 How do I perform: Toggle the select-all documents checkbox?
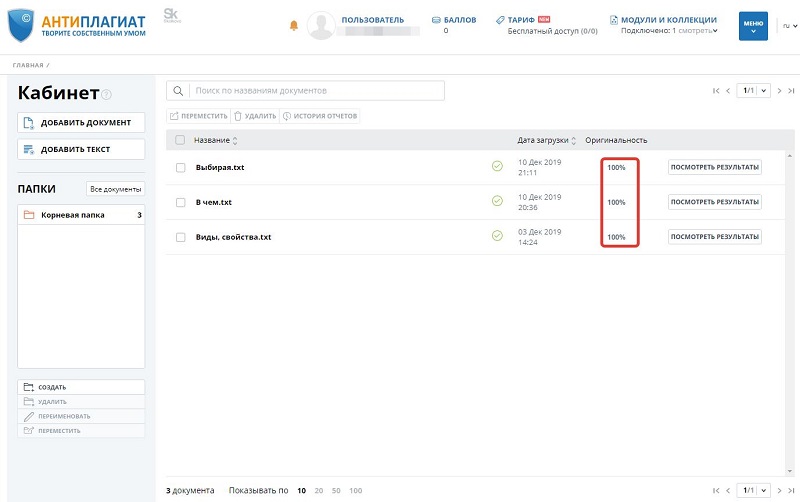coord(180,140)
